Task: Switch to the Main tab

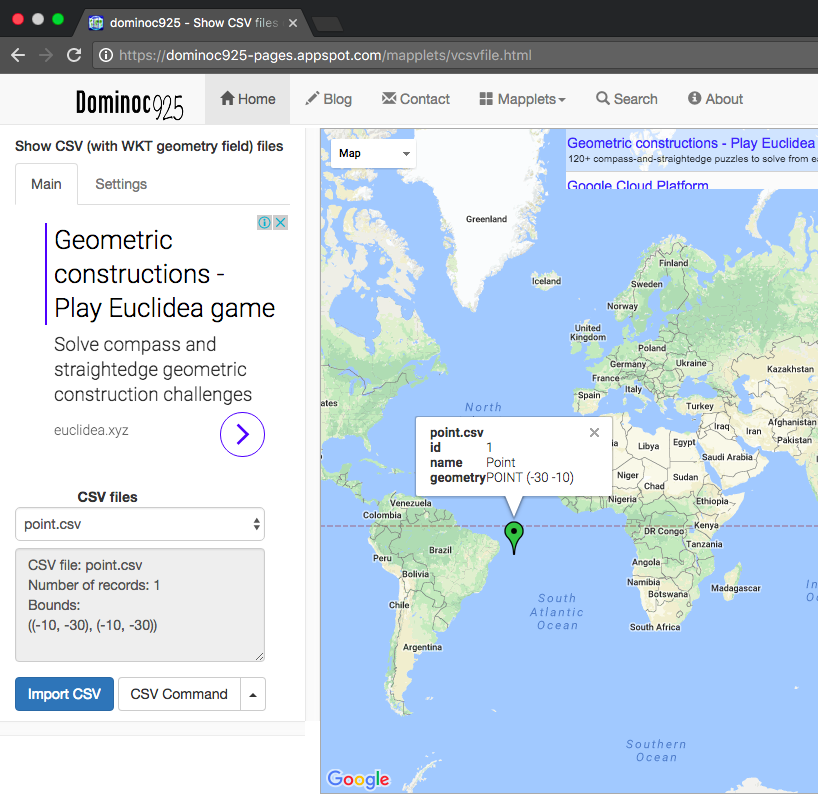Action: (46, 184)
